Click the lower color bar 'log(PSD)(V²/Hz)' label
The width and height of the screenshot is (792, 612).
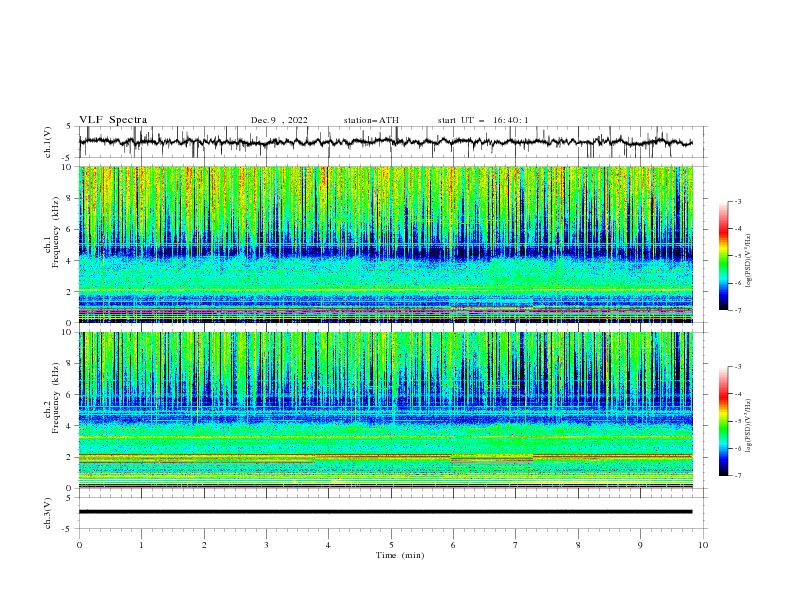coord(748,426)
